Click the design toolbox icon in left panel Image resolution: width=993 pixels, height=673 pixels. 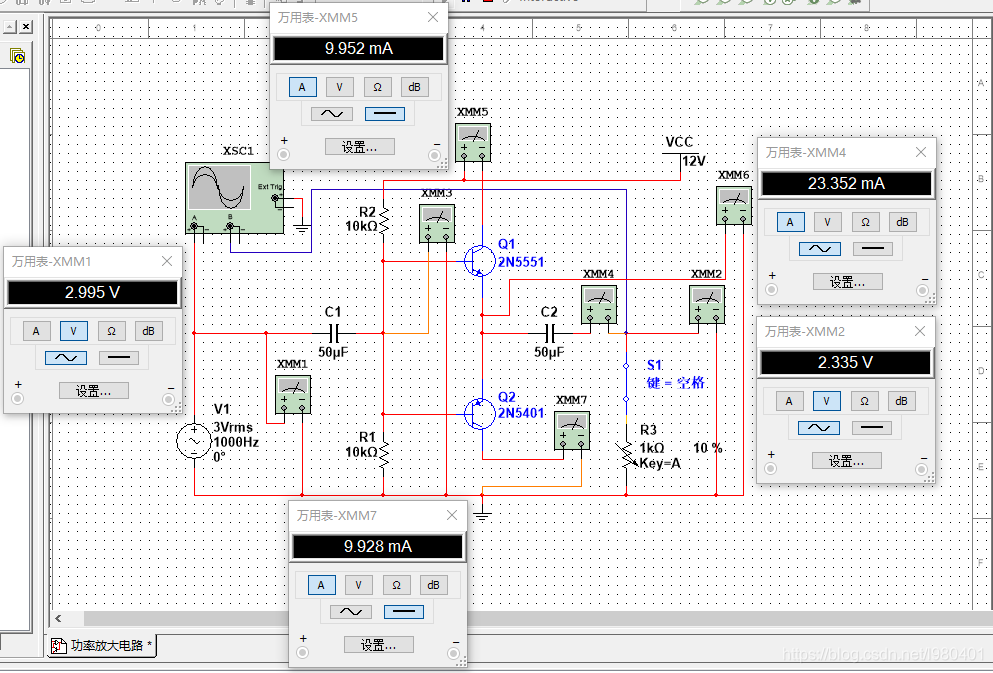[x=18, y=56]
